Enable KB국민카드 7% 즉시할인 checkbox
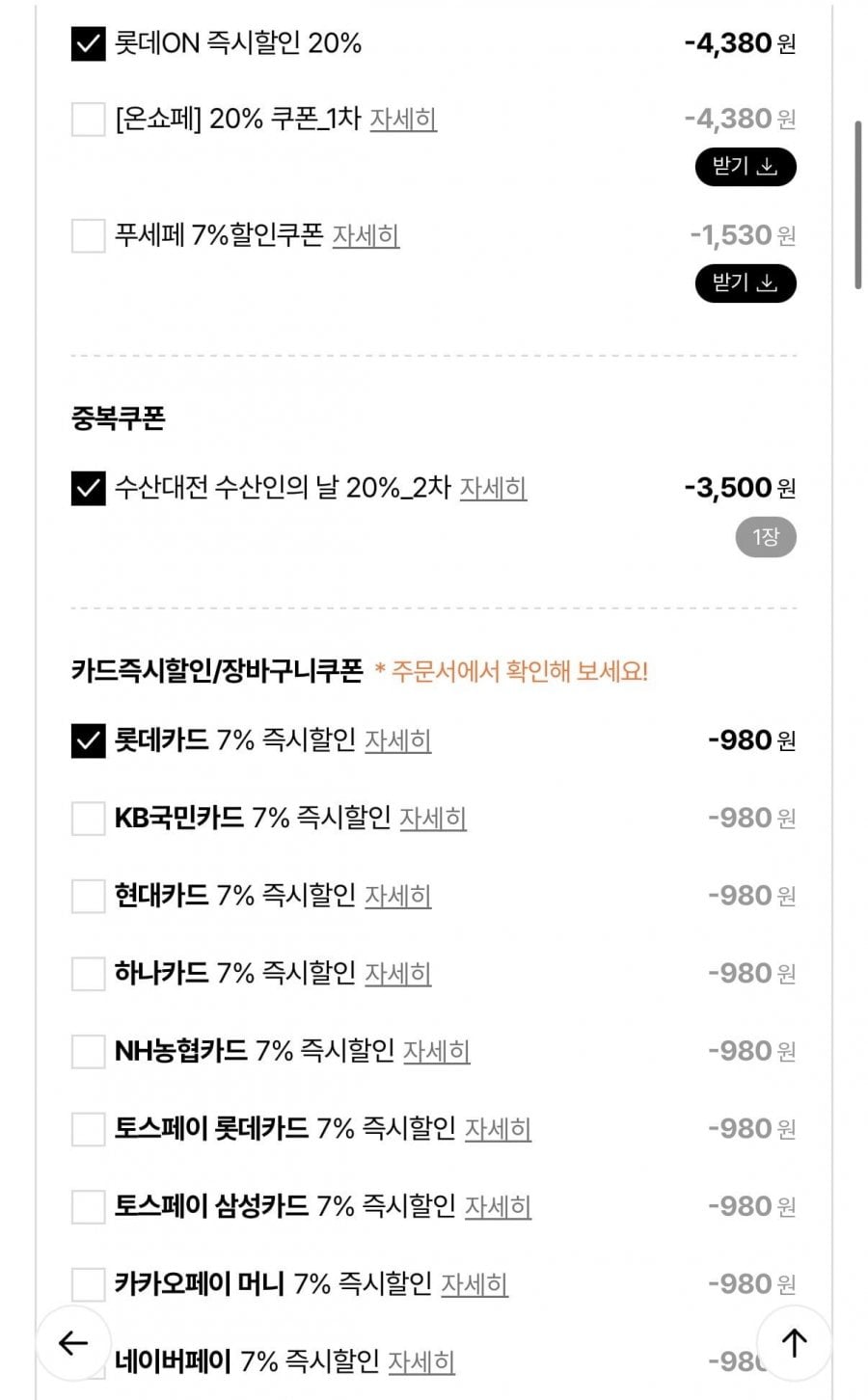 click(88, 819)
